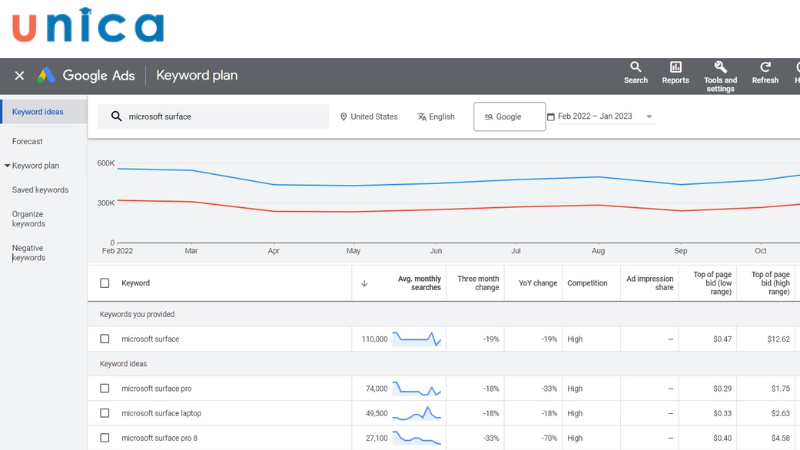Screen dimensions: 800x450
Task: Check the microsoft surface row checkbox
Action: [x=105, y=339]
